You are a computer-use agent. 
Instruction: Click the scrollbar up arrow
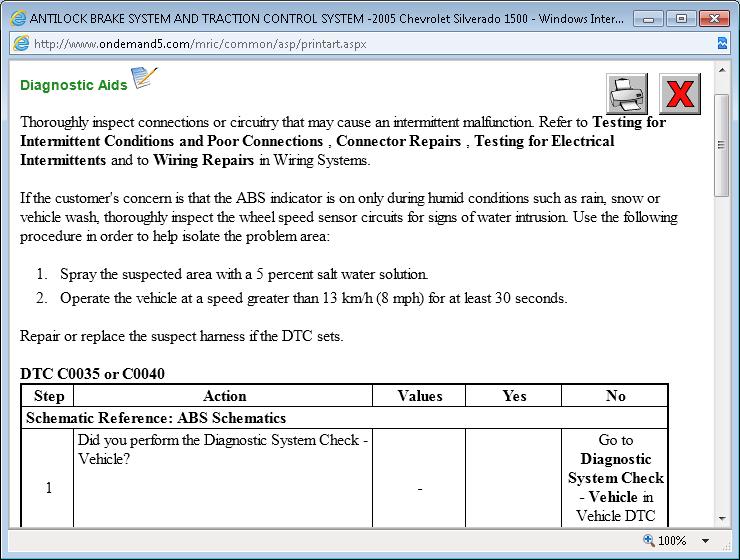click(x=722, y=70)
